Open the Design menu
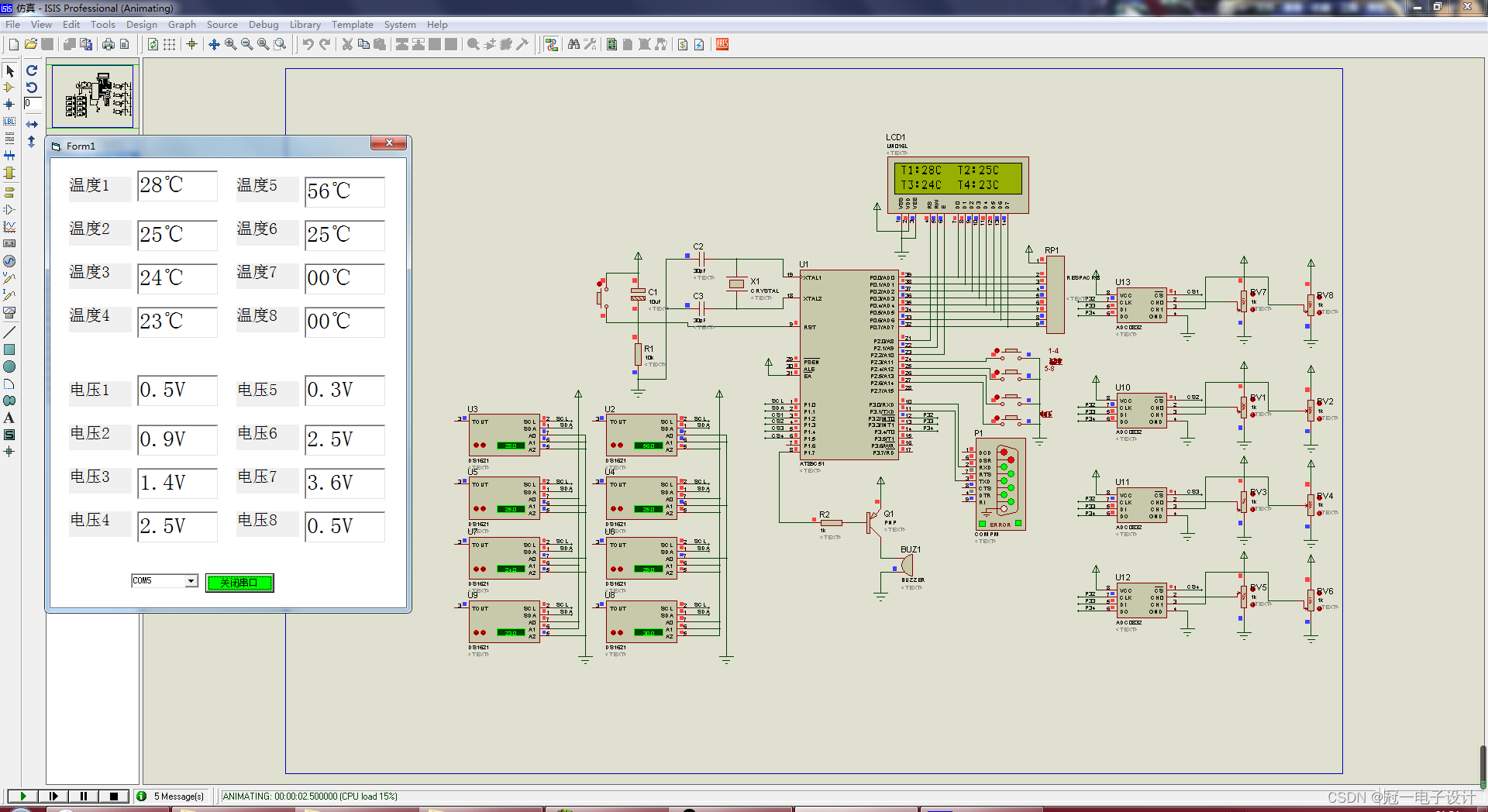This screenshot has width=1488, height=812. click(141, 25)
